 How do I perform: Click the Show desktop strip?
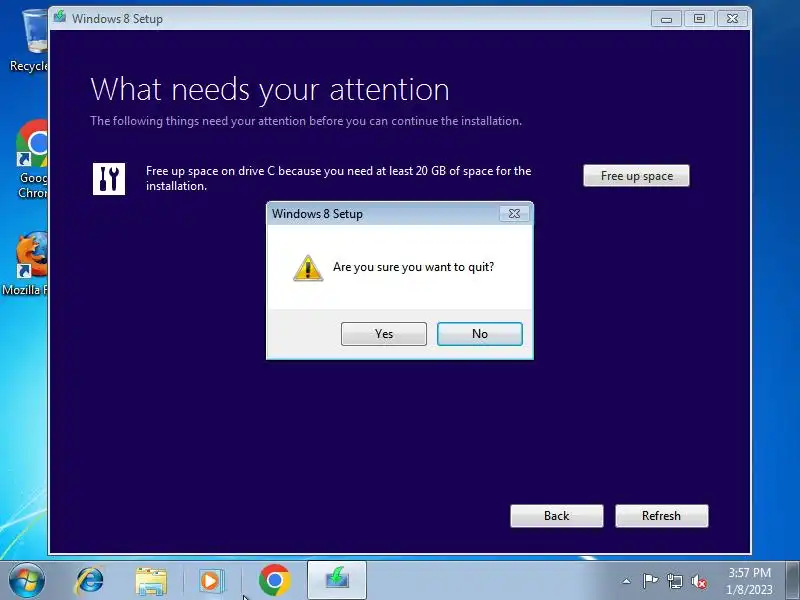click(793, 581)
